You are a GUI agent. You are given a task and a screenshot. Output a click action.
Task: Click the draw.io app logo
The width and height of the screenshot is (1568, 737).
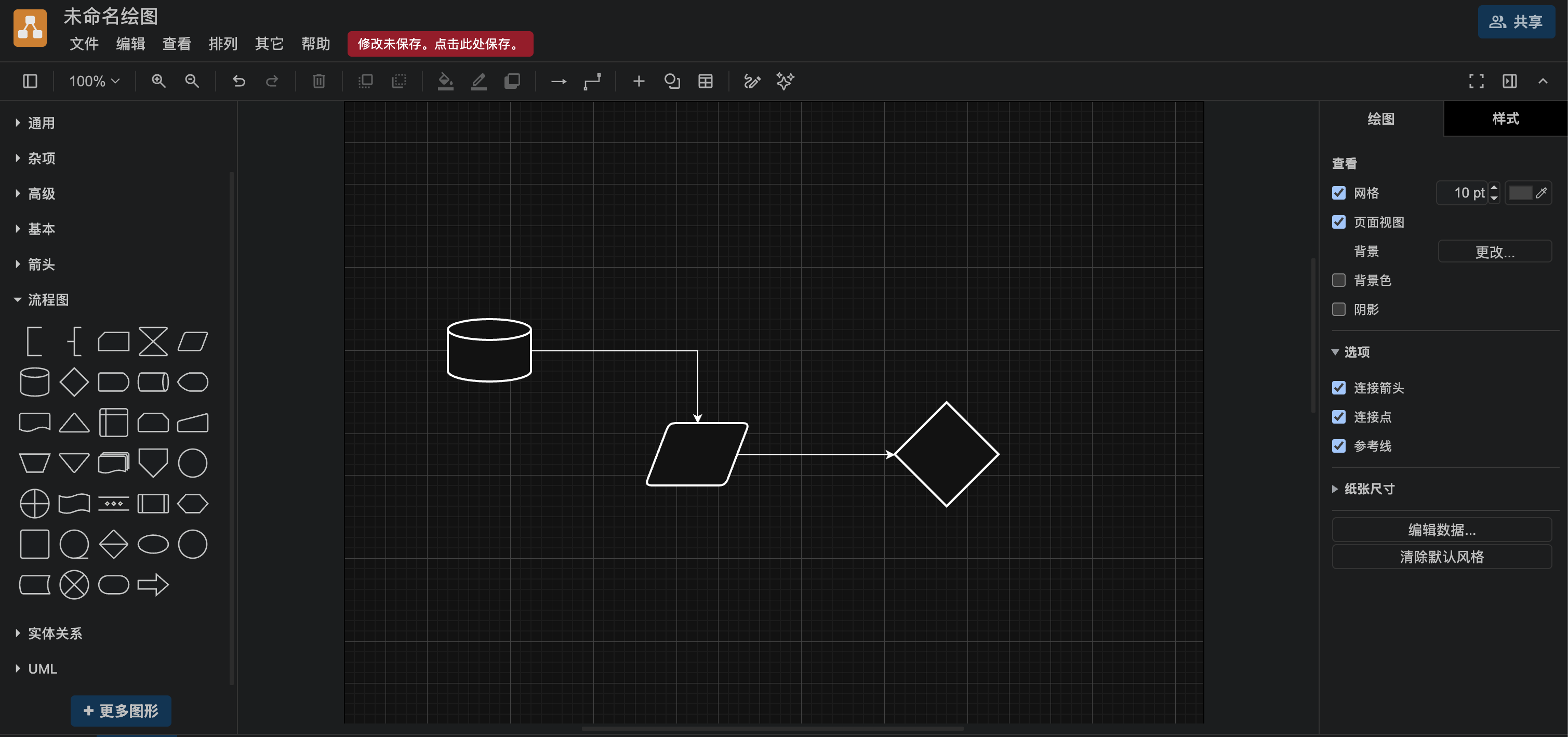point(30,28)
